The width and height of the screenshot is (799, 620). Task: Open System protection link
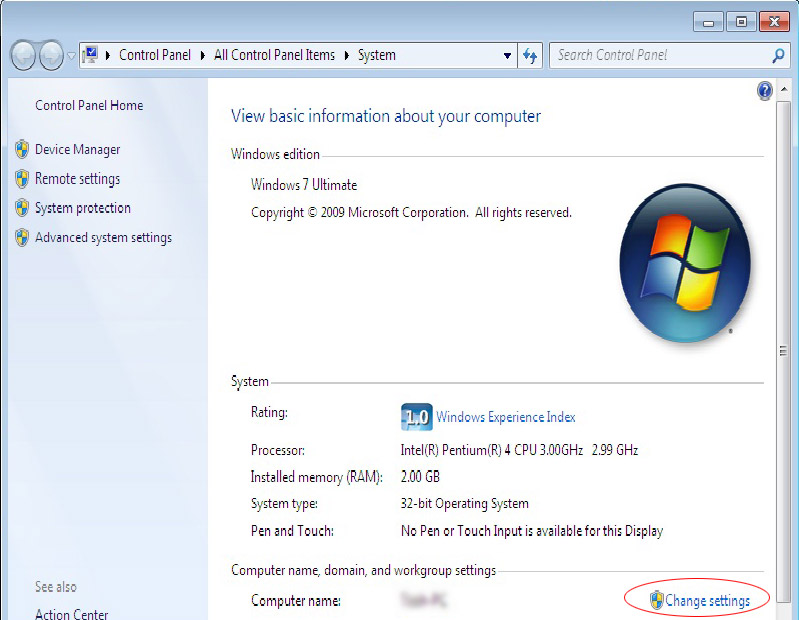[83, 208]
